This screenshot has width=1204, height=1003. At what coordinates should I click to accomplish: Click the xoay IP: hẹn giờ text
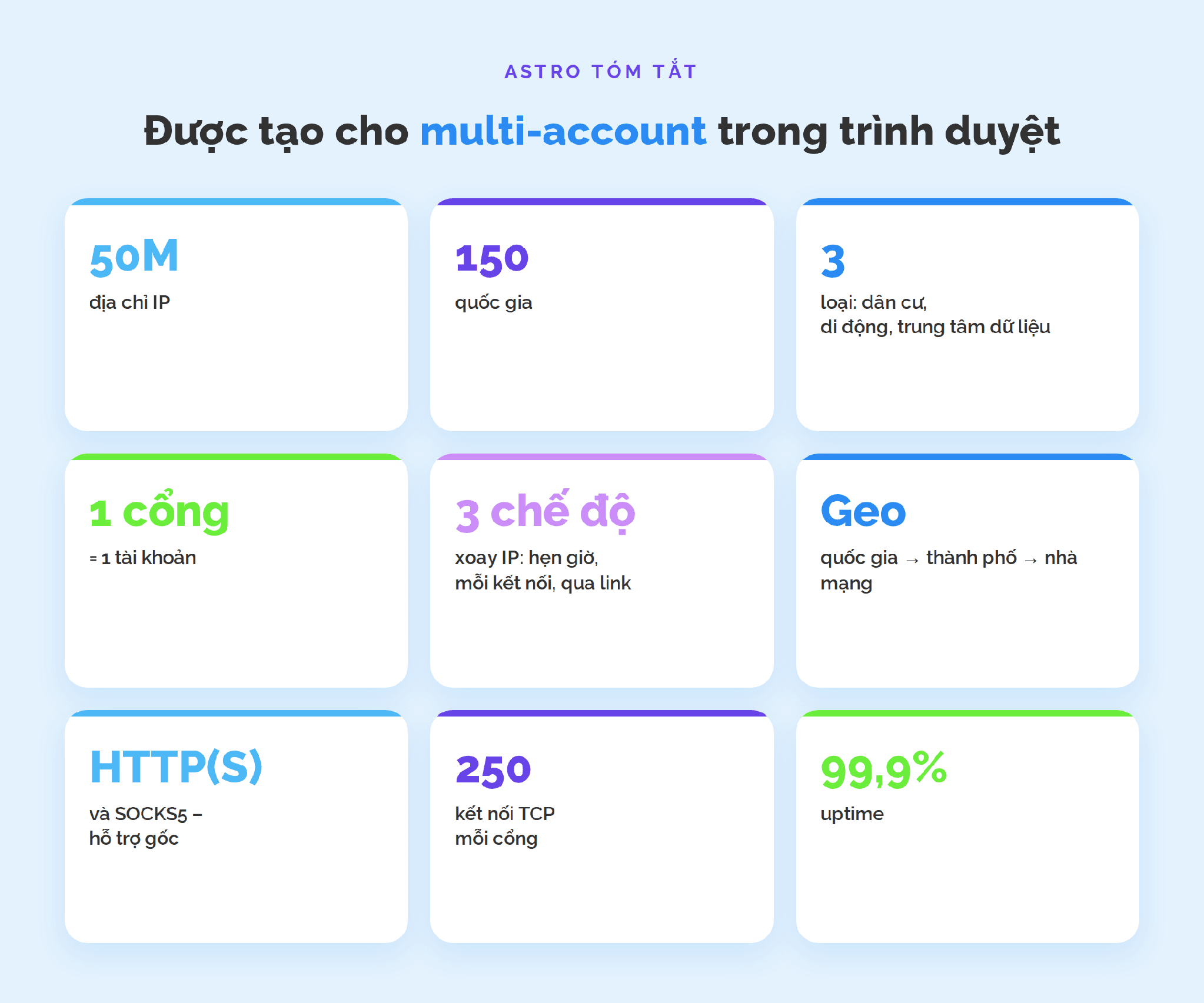pyautogui.click(x=526, y=558)
